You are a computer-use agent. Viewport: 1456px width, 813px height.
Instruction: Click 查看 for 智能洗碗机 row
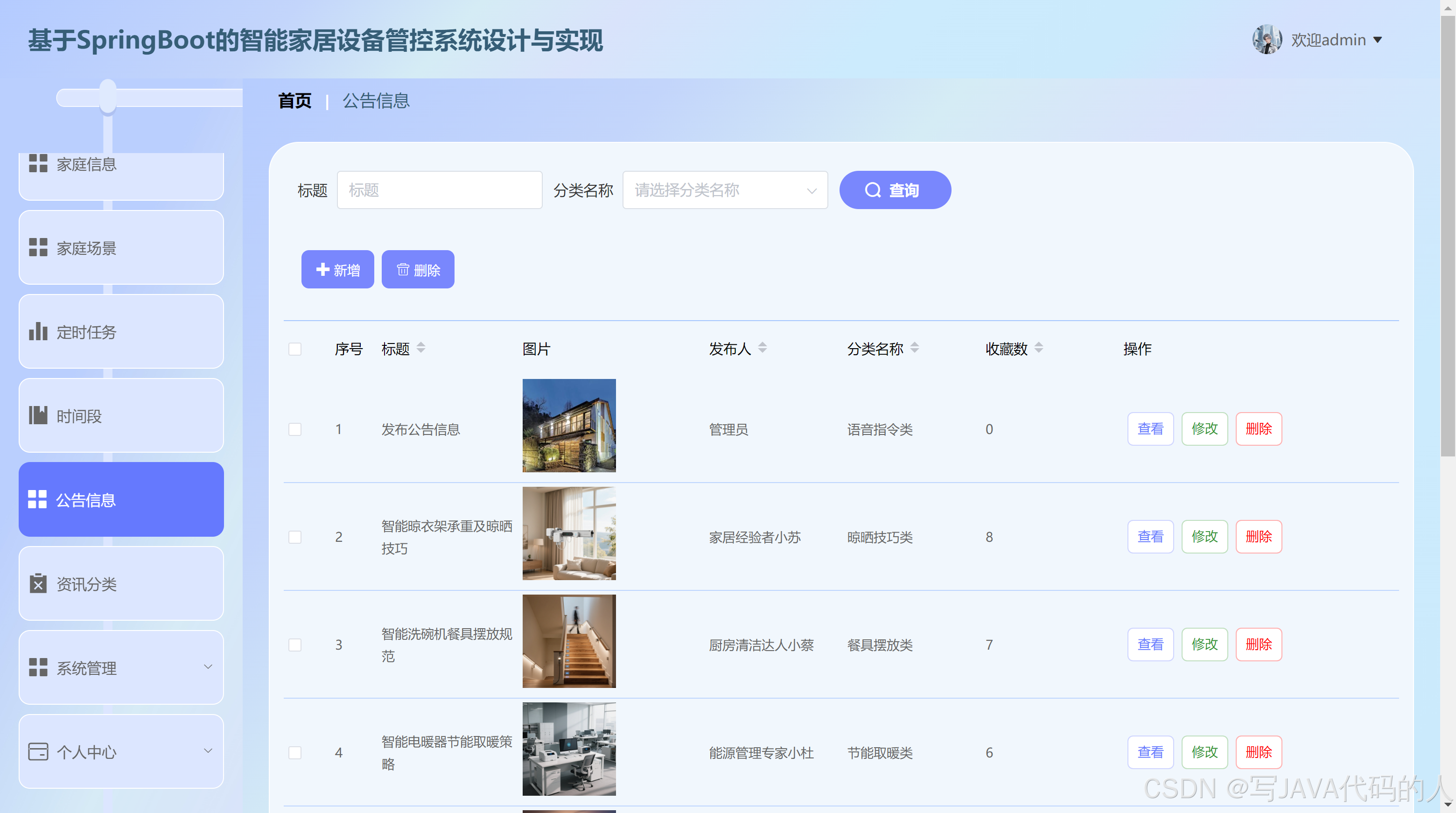click(x=1150, y=645)
